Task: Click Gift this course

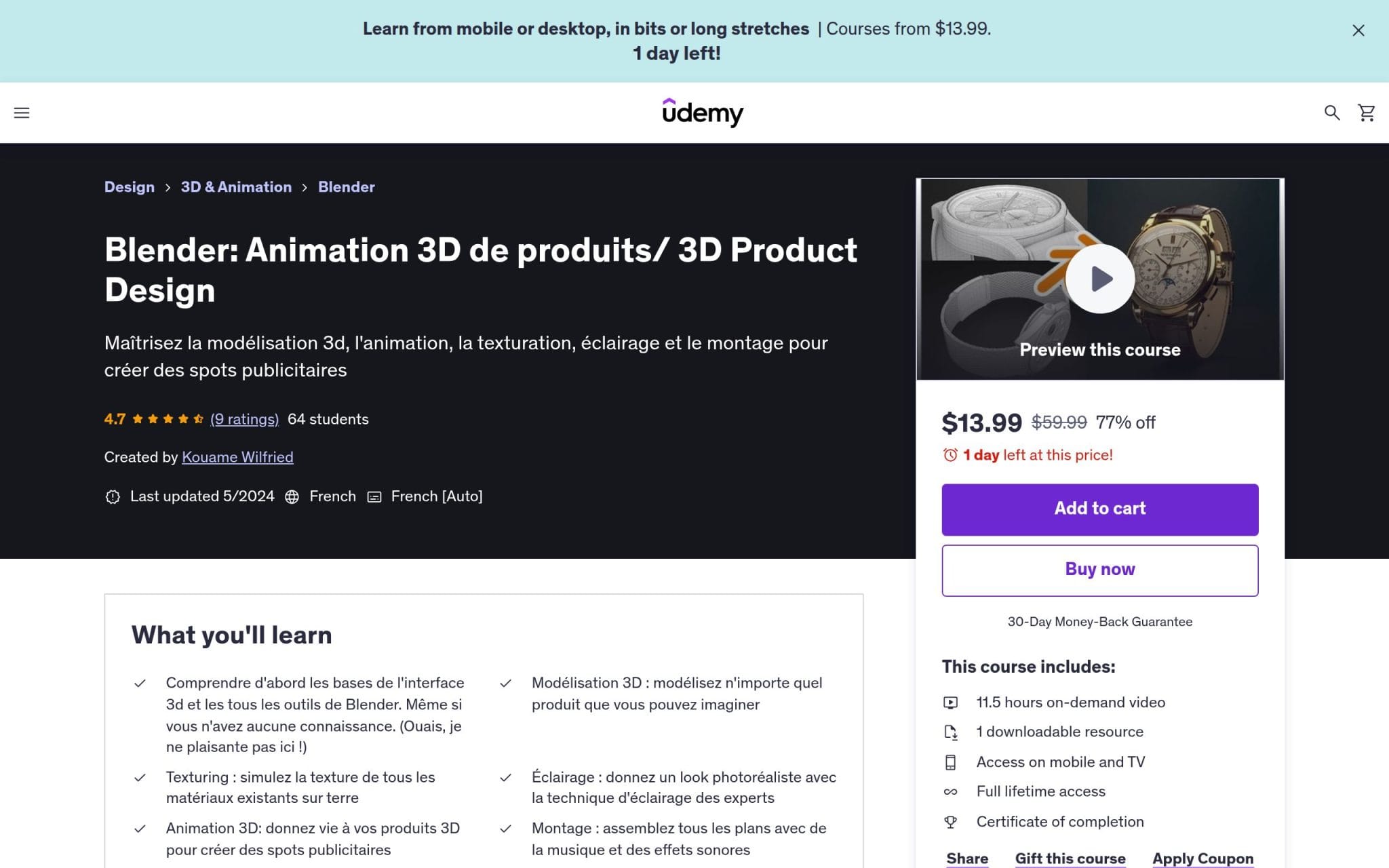Action: (x=1070, y=859)
